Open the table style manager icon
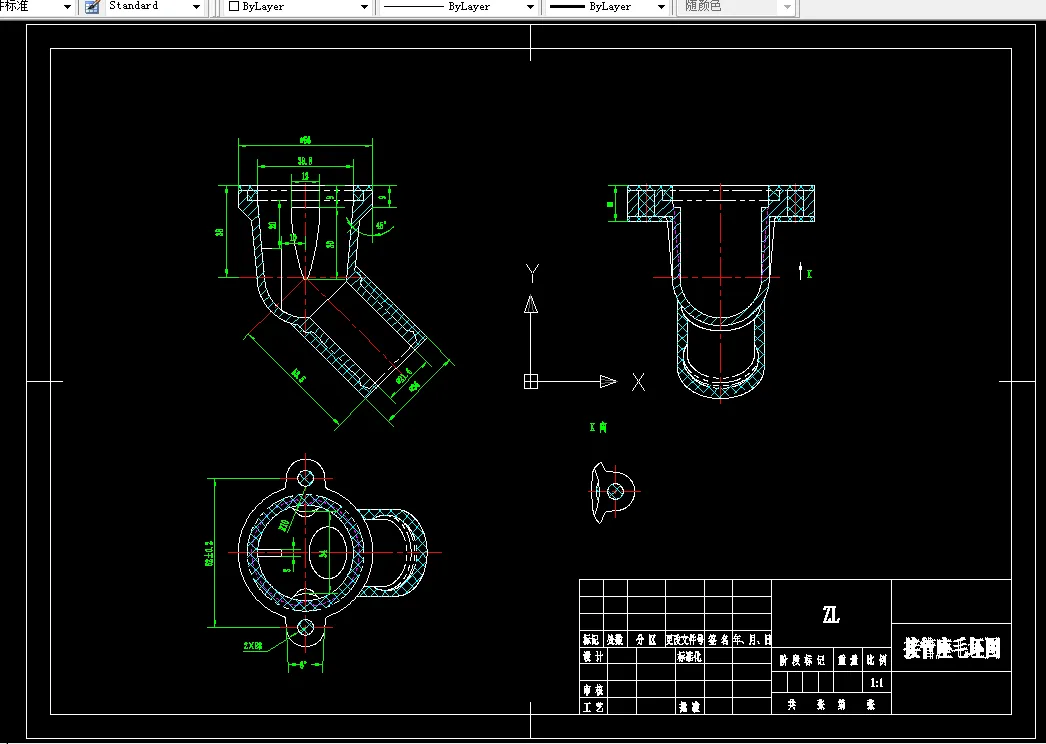 click(x=93, y=7)
